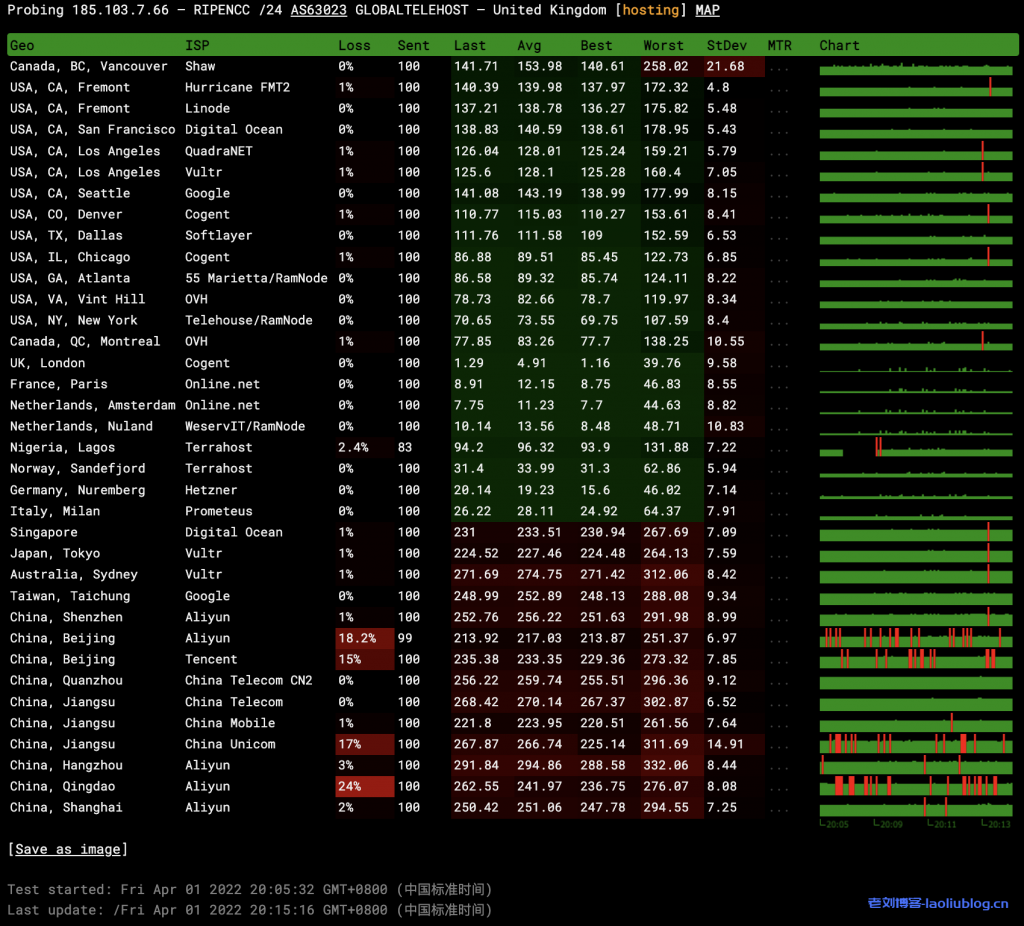The image size is (1024, 926).
Task: Open MTR dots for Singapore Digital Ocean row
Action: click(x=779, y=533)
